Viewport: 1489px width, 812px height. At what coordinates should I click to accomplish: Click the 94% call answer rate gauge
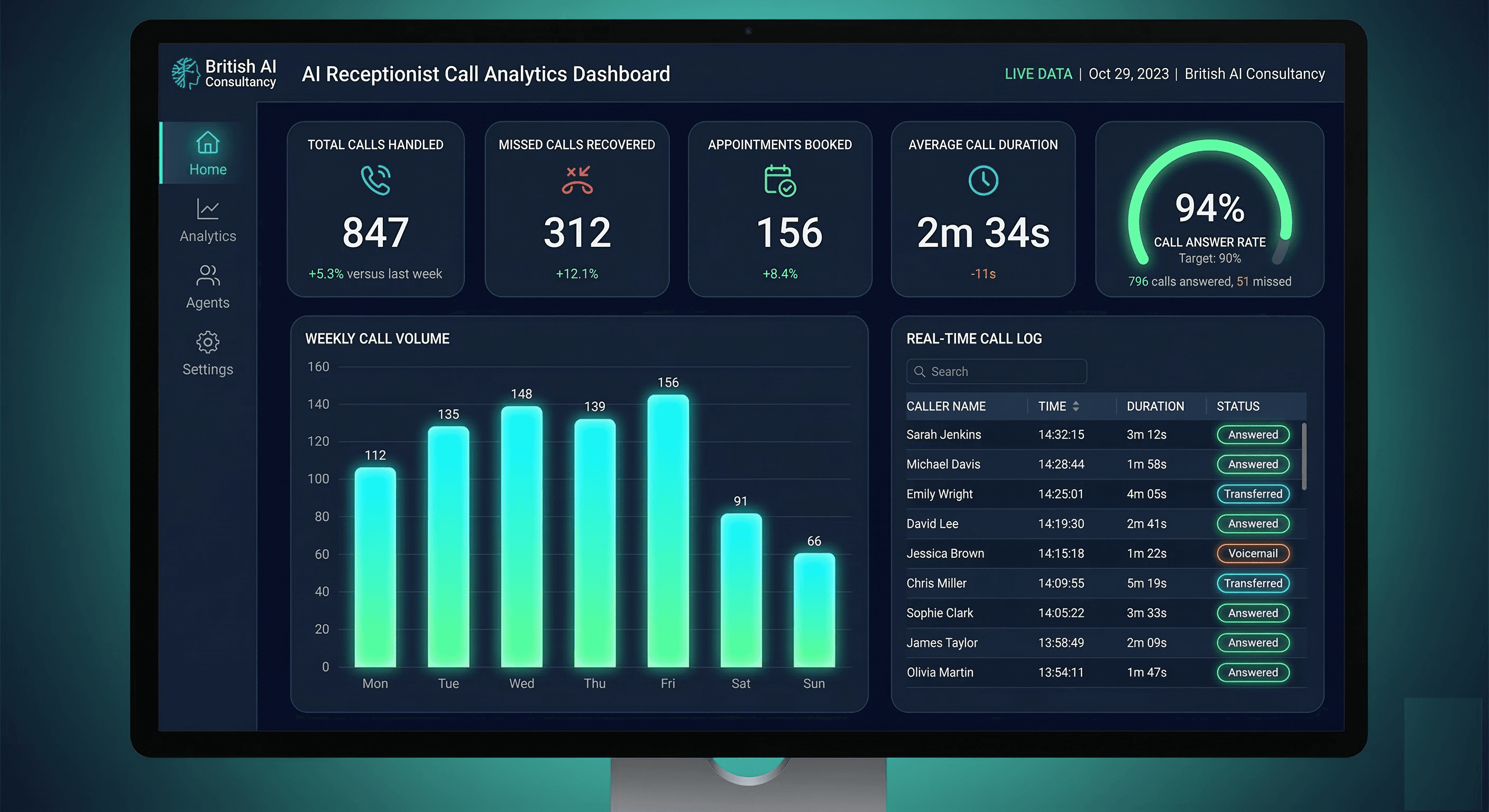pyautogui.click(x=1209, y=208)
